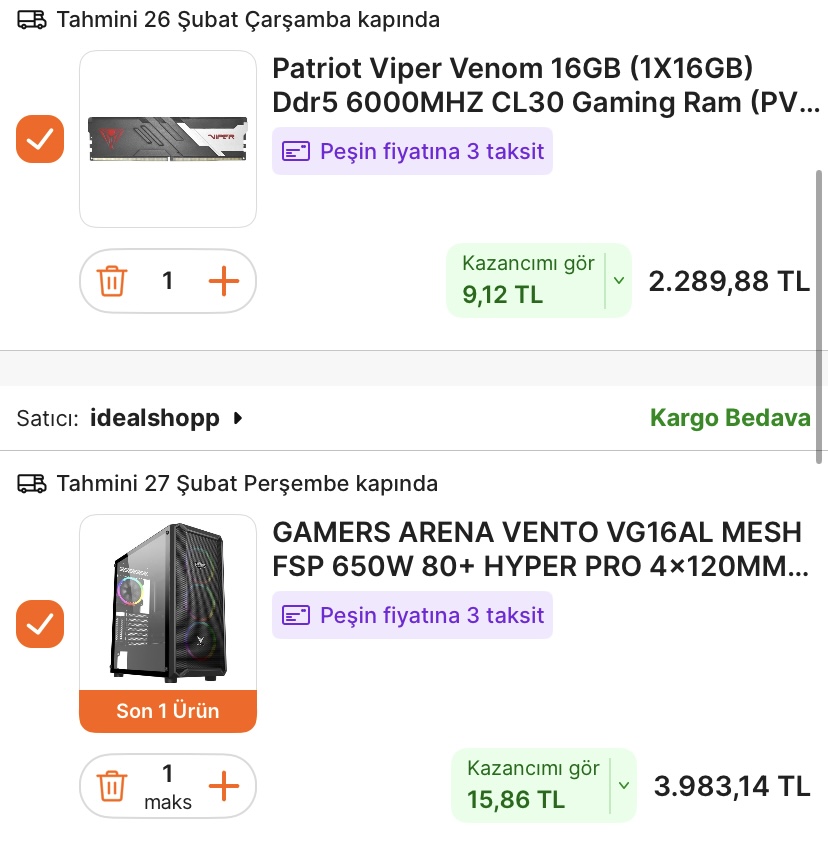Open the idealshopp seller arrow
828x853 pixels.
(237, 418)
